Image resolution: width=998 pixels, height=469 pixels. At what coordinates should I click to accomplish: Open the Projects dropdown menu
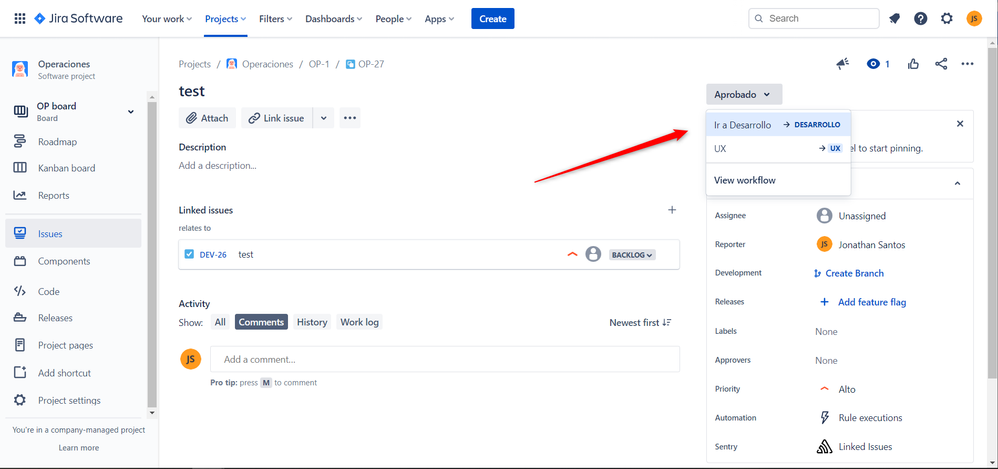(225, 18)
